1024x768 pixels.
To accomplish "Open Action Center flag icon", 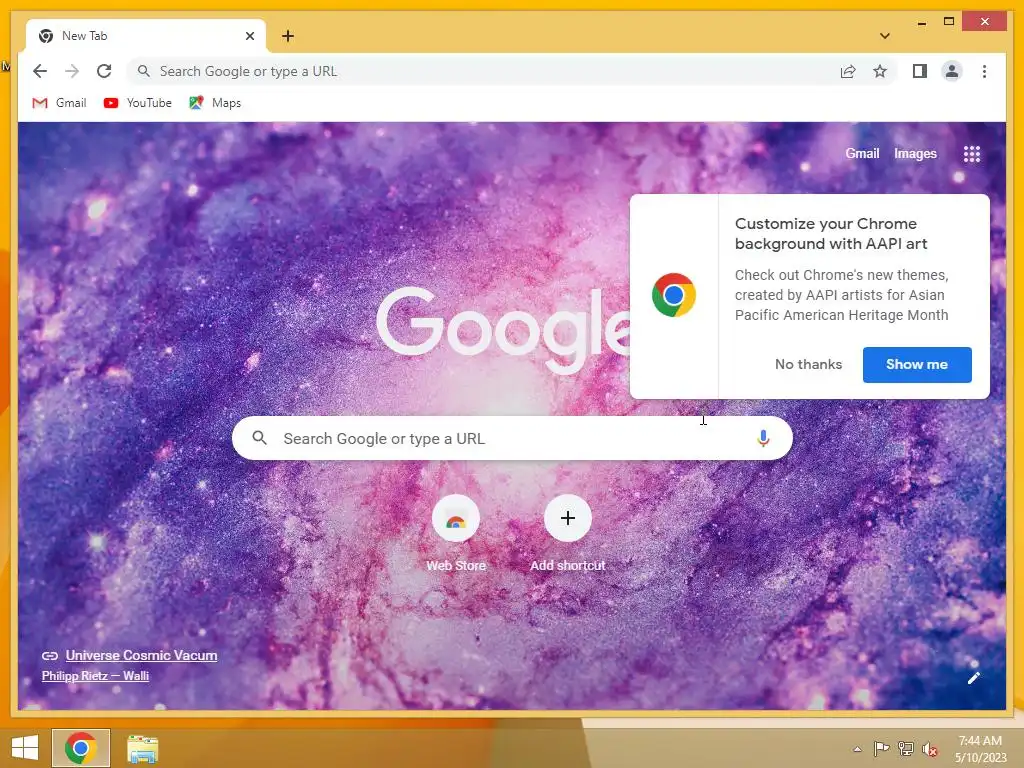I will pos(881,748).
